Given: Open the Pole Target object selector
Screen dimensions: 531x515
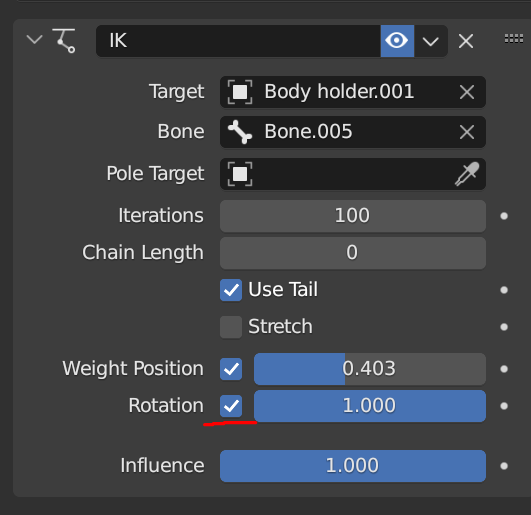Looking at the screenshot, I should 353,174.
